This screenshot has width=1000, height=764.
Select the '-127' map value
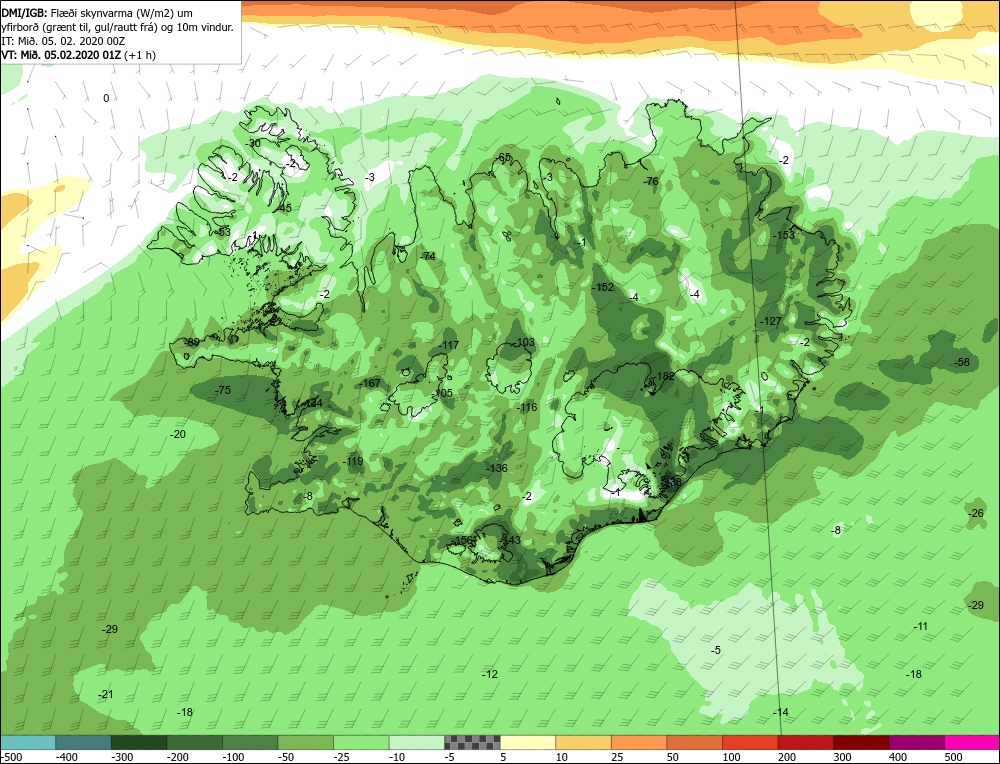770,321
